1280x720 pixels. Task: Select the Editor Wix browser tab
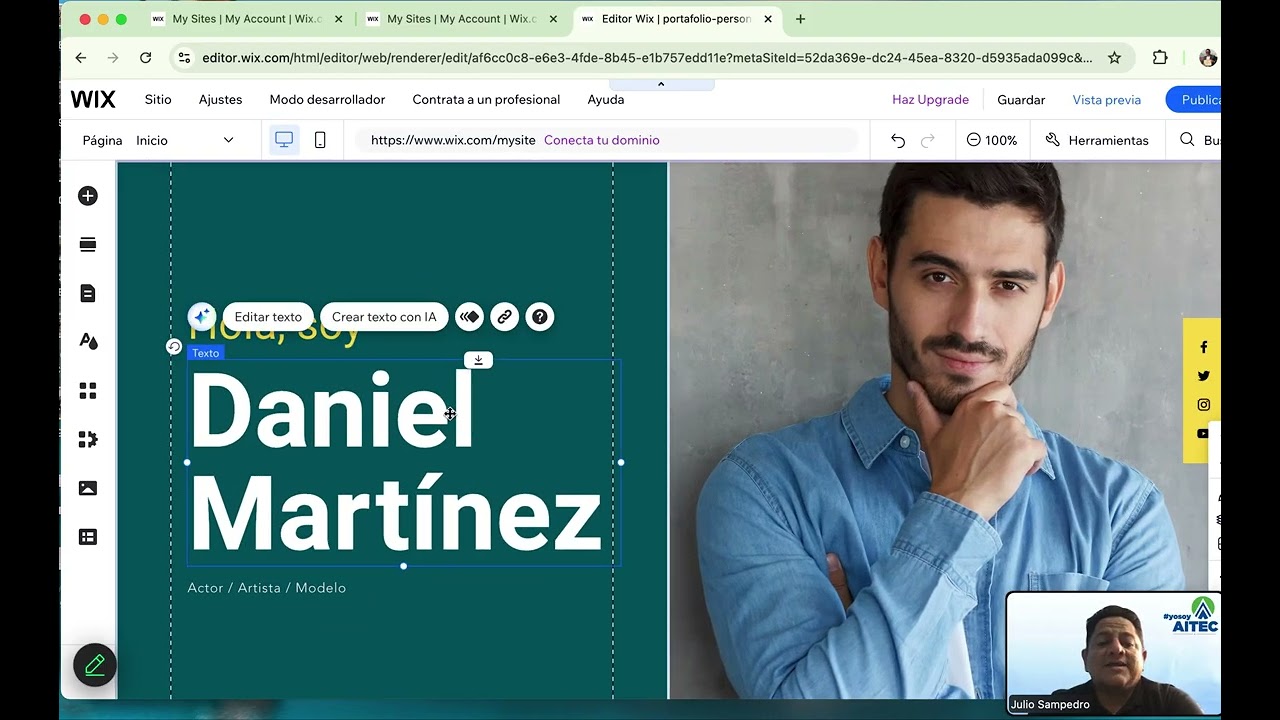(676, 19)
